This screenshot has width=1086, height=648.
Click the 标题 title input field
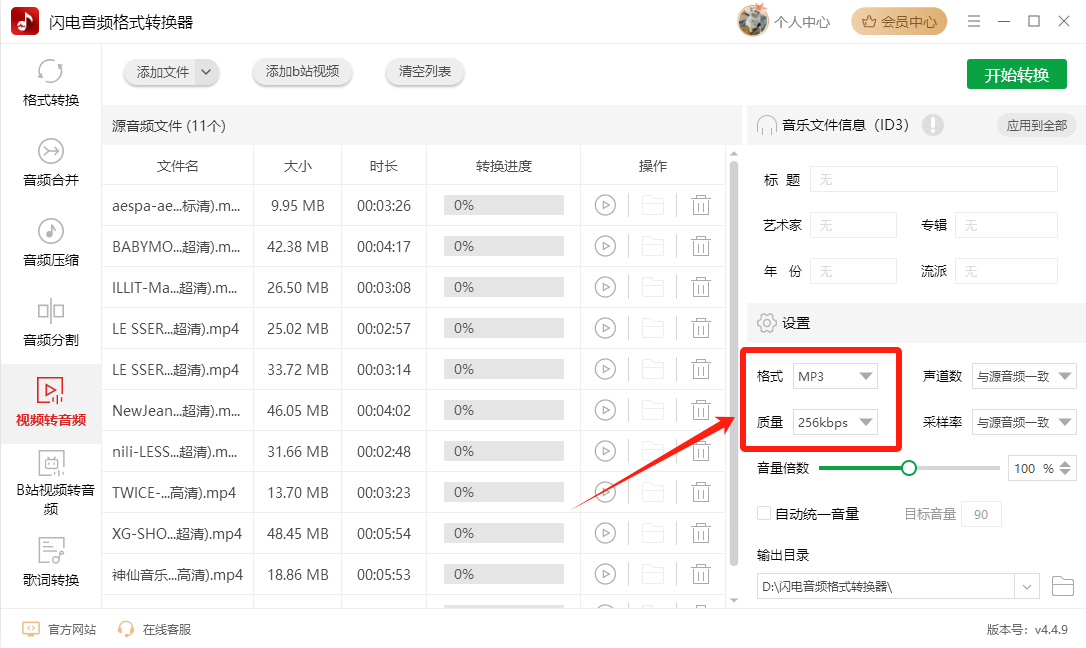[x=934, y=179]
